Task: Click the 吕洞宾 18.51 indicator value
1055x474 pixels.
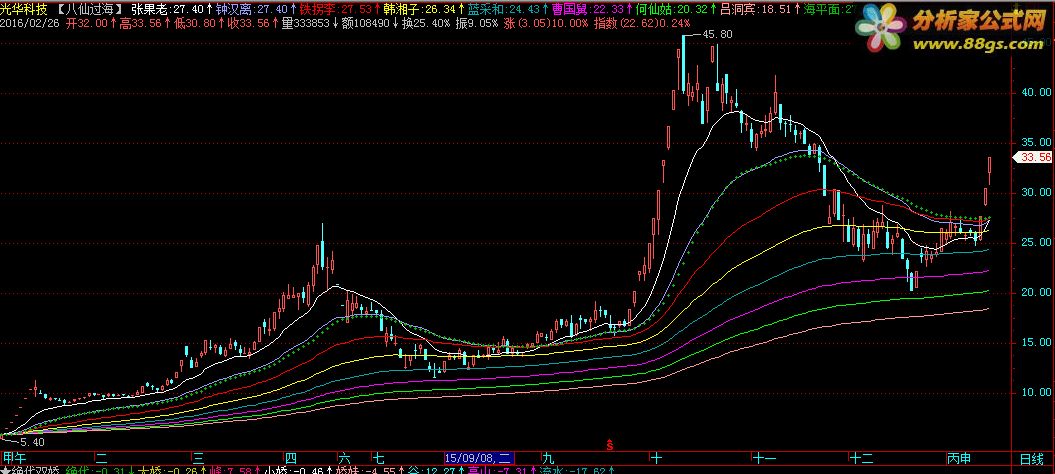Action: point(760,9)
